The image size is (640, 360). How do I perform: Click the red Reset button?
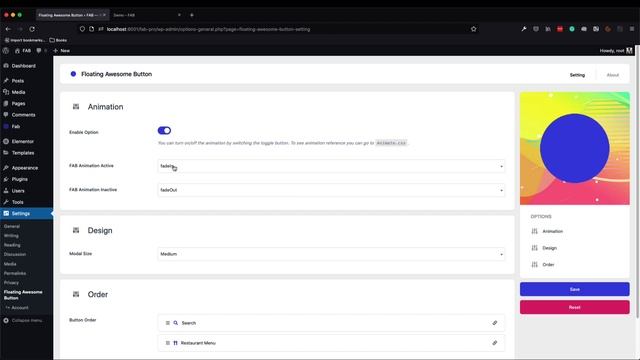tap(574, 307)
